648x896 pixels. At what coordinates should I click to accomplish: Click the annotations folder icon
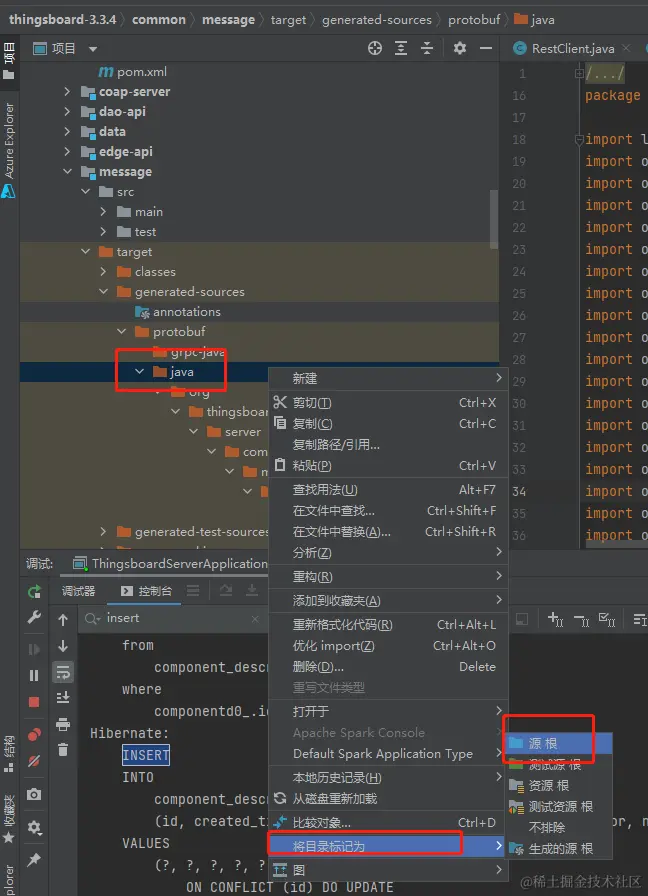142,312
